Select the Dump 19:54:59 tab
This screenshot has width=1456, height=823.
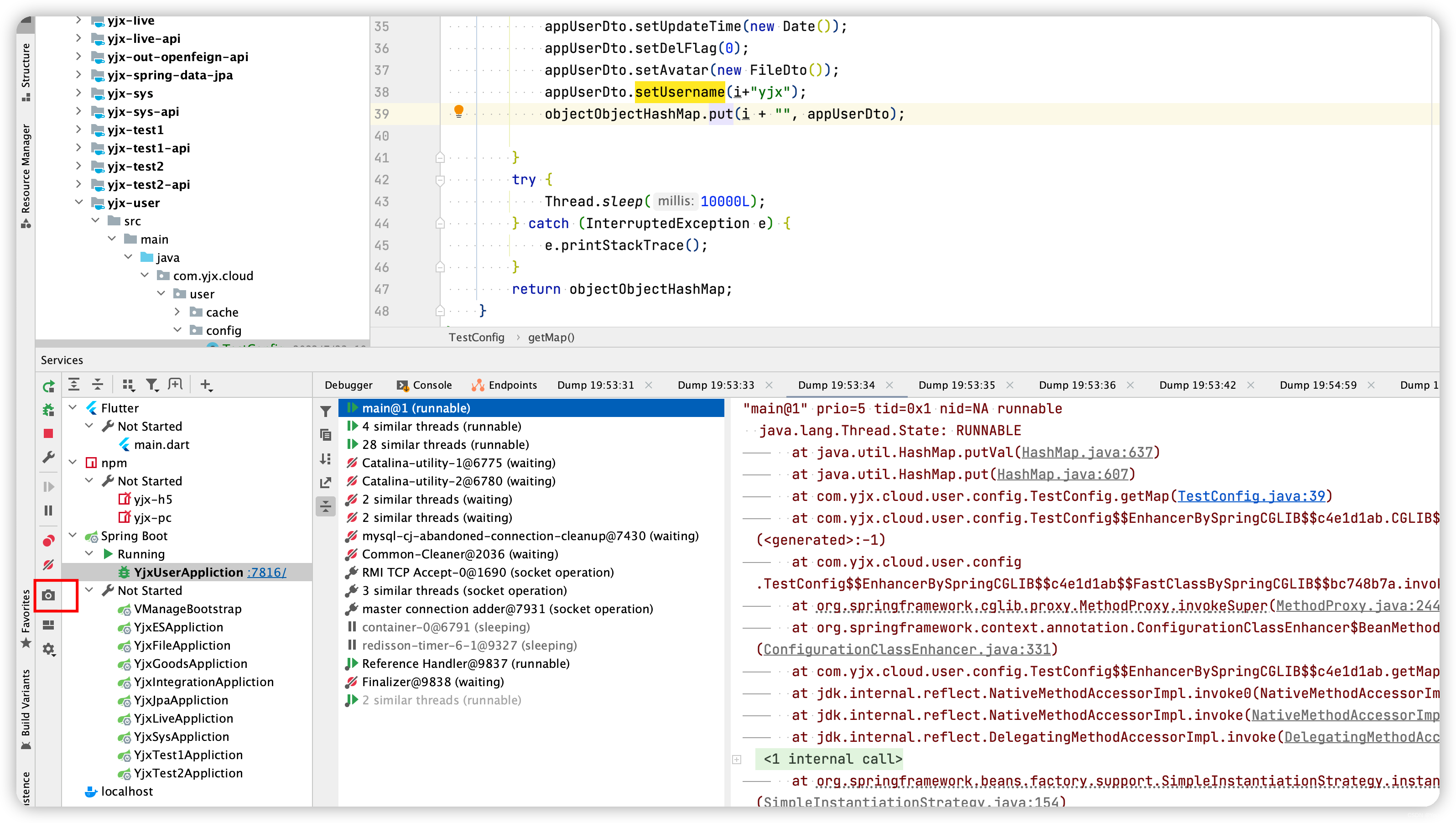(x=1317, y=385)
